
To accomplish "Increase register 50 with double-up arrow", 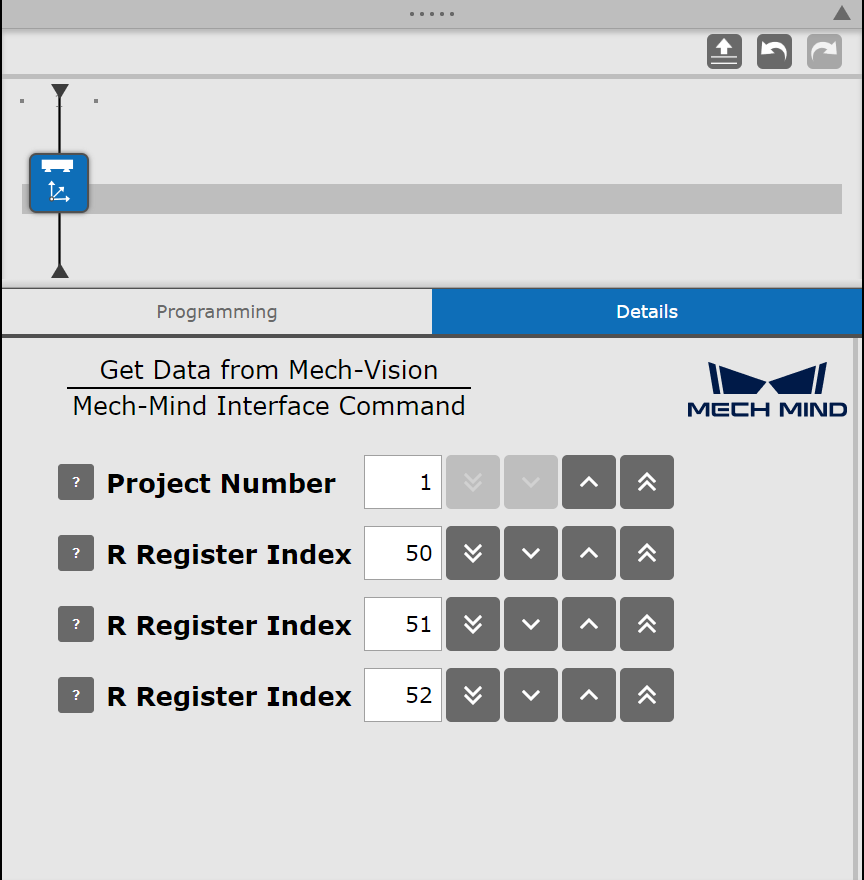I will coord(647,553).
